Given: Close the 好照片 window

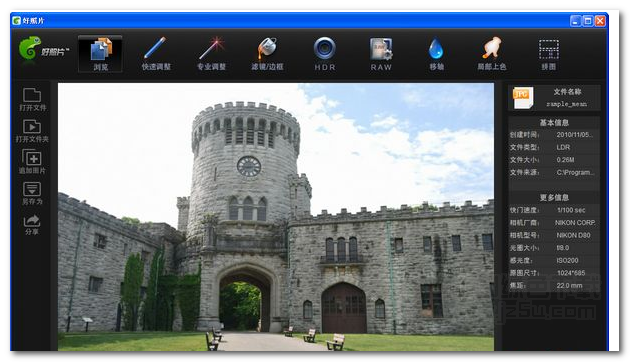Looking at the screenshot, I should click(600, 20).
